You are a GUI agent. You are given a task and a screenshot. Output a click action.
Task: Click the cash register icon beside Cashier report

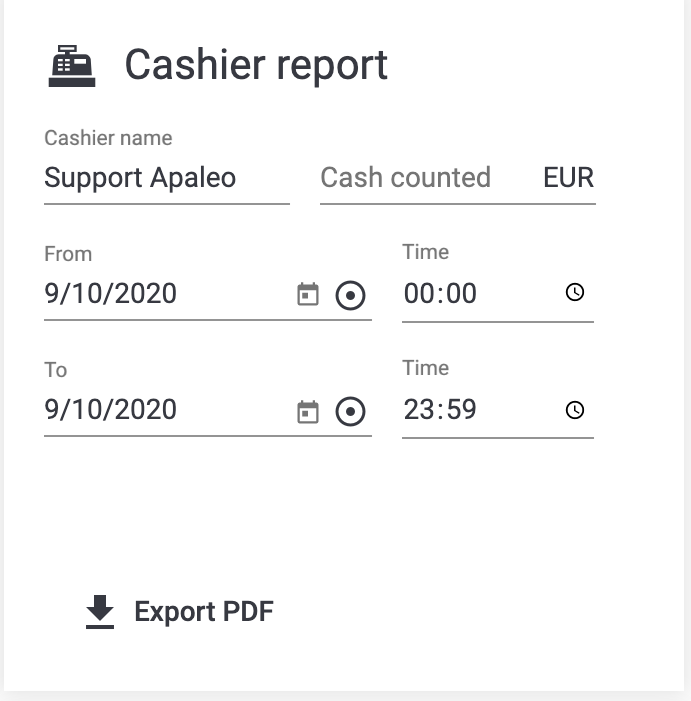point(72,66)
